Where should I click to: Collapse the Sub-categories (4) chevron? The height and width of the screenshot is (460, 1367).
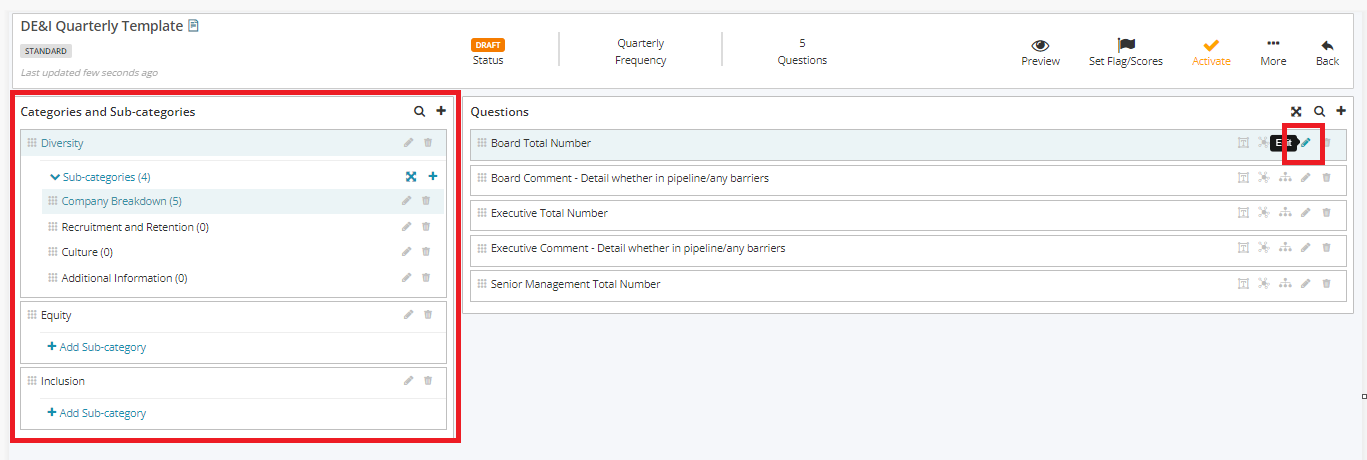coord(55,177)
